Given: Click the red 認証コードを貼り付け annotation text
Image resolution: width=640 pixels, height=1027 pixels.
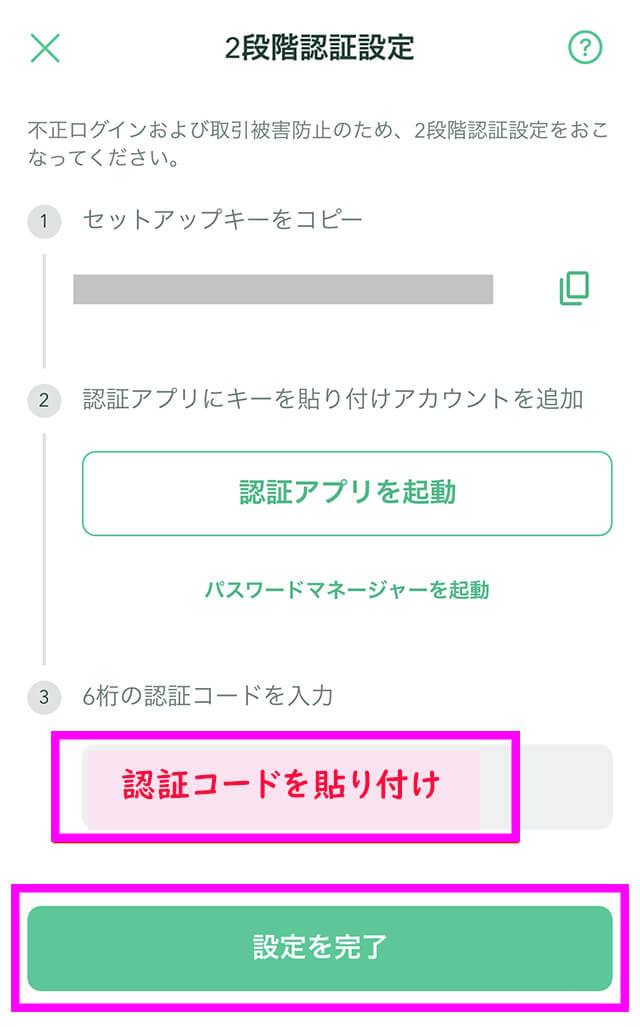Looking at the screenshot, I should [281, 784].
